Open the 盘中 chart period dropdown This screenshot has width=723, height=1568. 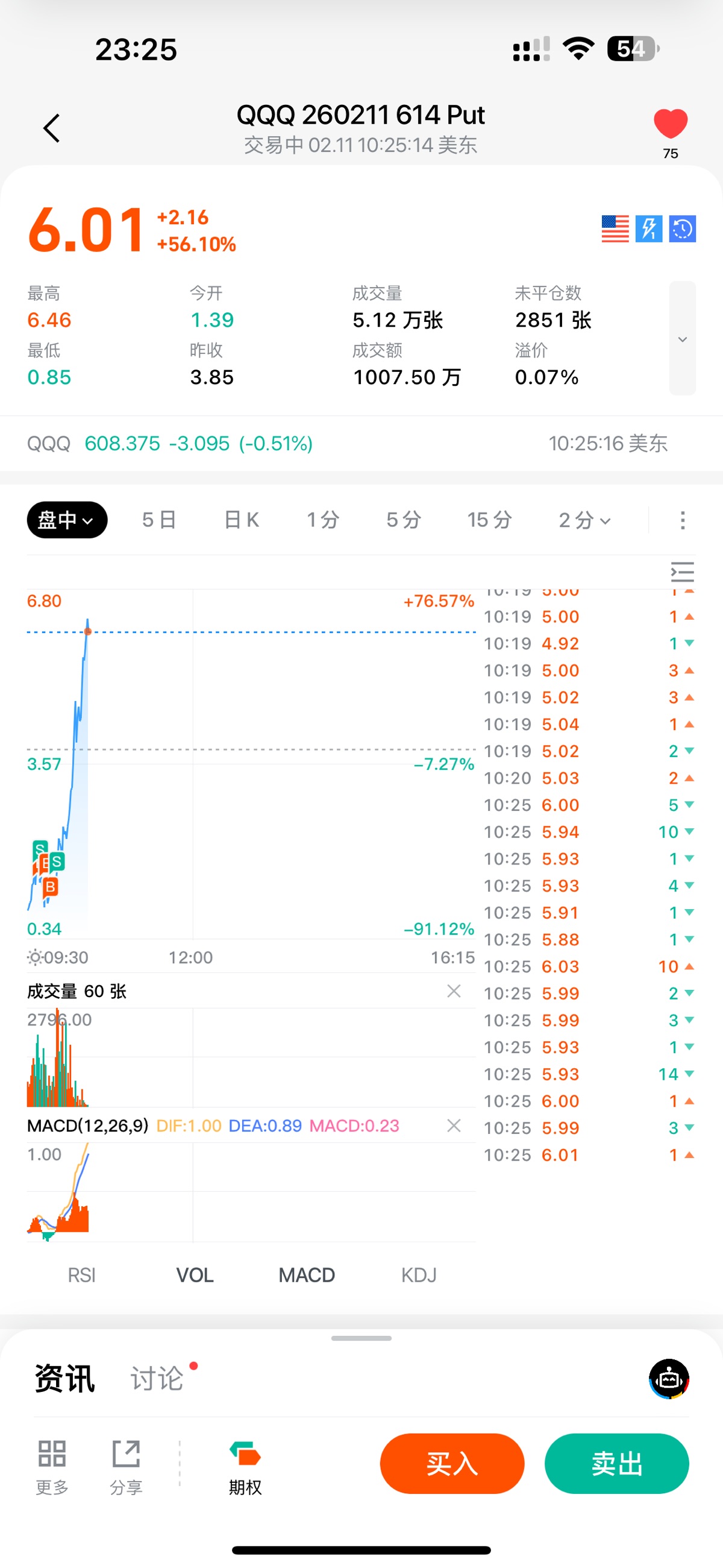pos(67,520)
